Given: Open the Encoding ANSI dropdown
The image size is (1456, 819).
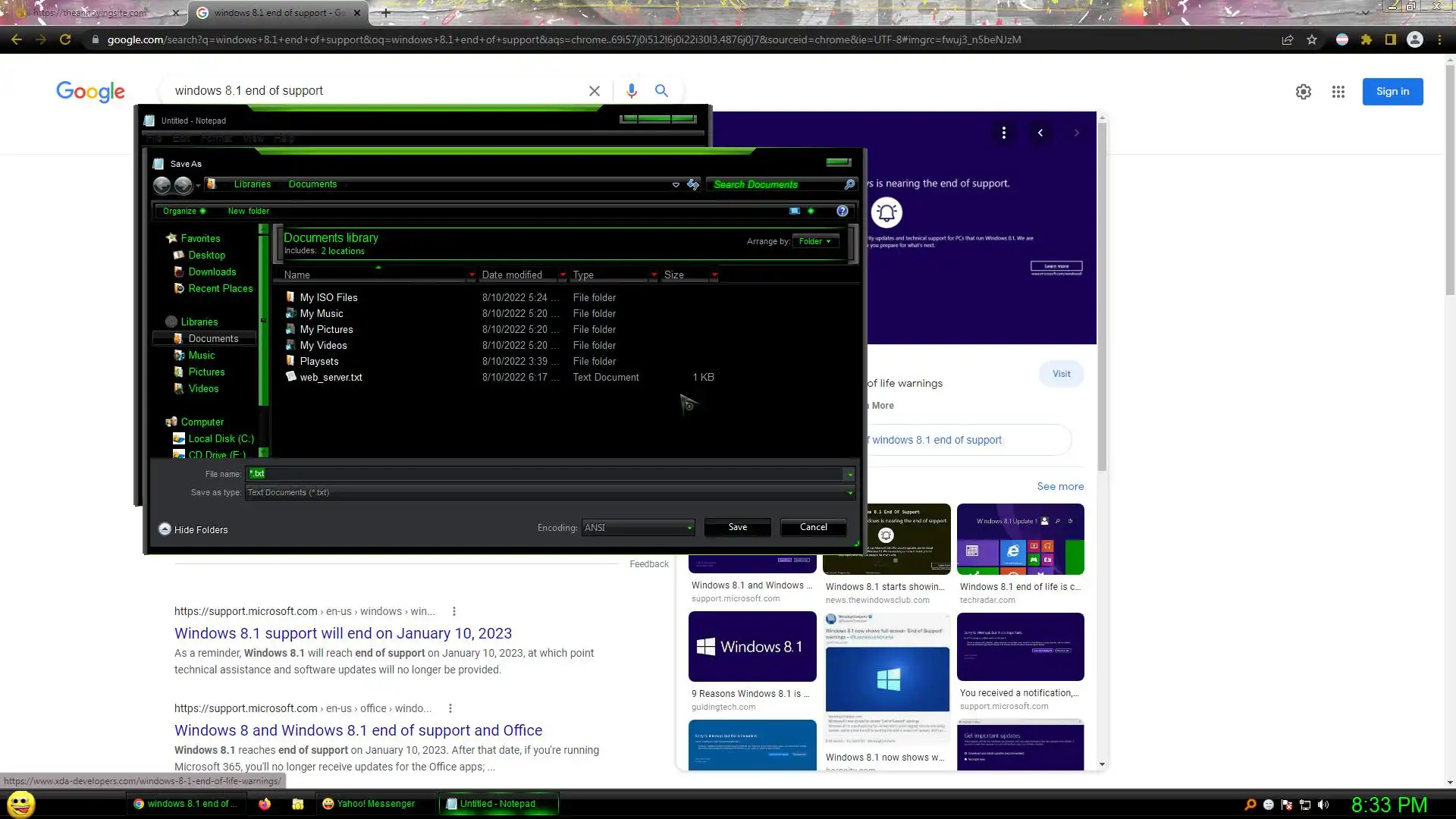Looking at the screenshot, I should [x=638, y=528].
